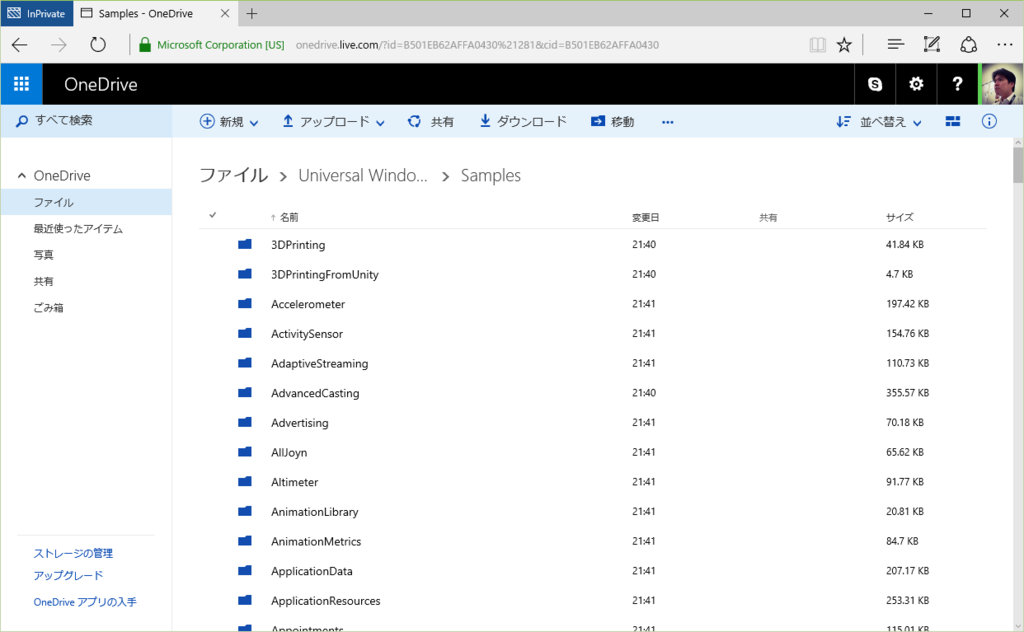Click the ファイル breadcrumb link
The width and height of the screenshot is (1024, 632).
click(234, 175)
